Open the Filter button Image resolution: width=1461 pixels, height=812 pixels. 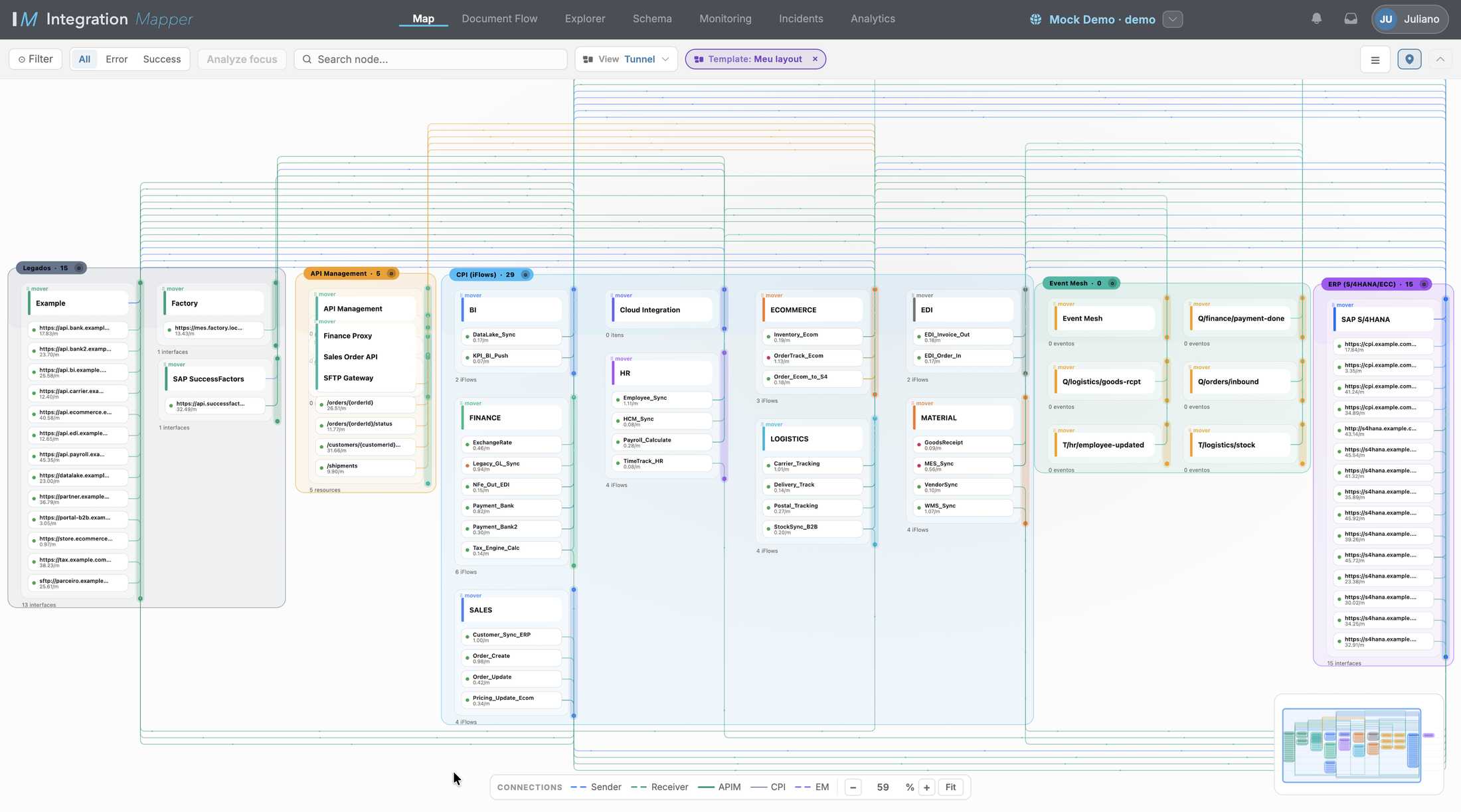pos(36,59)
